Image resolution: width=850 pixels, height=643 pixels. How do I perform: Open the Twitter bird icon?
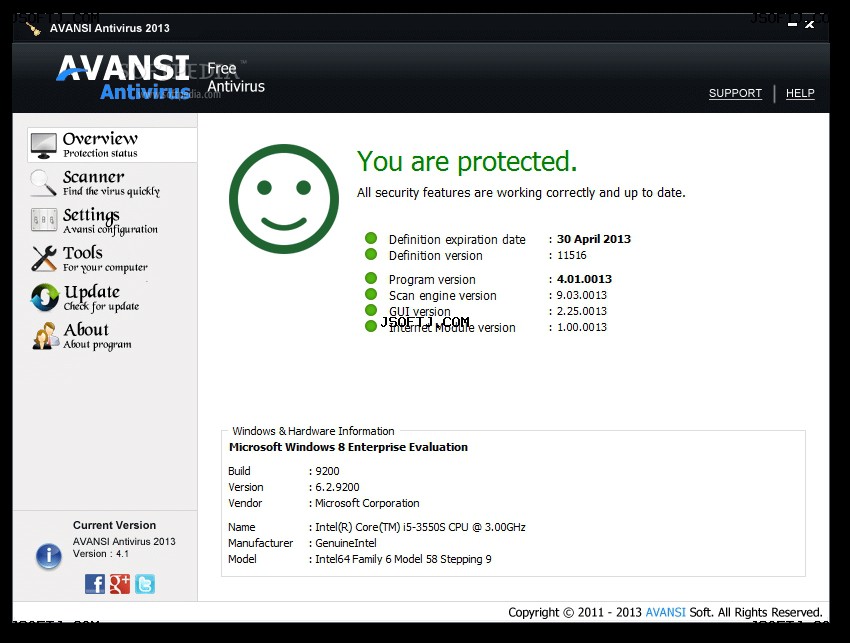tap(145, 584)
